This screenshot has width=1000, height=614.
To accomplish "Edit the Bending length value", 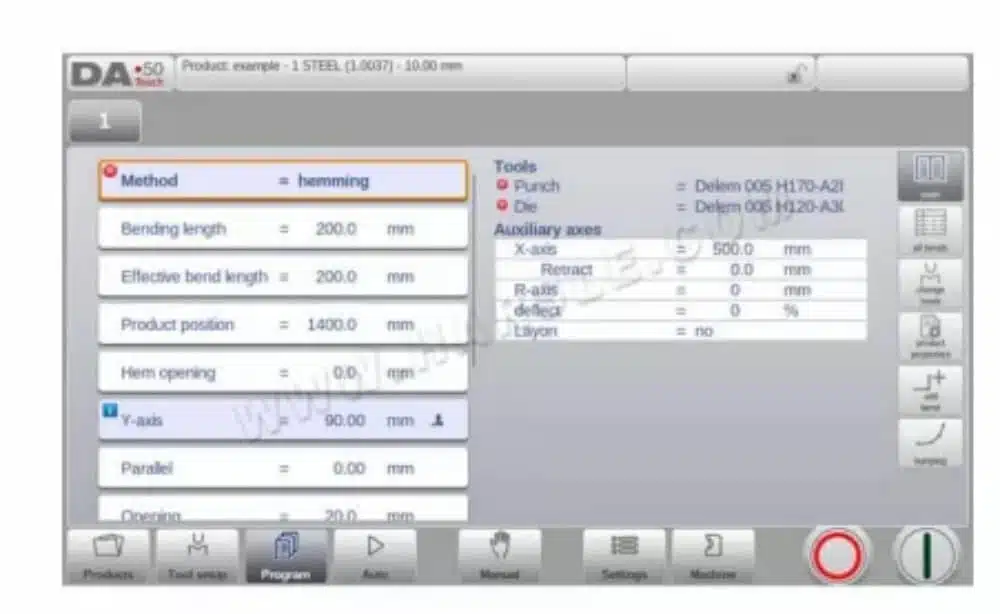I will pyautogui.click(x=283, y=229).
